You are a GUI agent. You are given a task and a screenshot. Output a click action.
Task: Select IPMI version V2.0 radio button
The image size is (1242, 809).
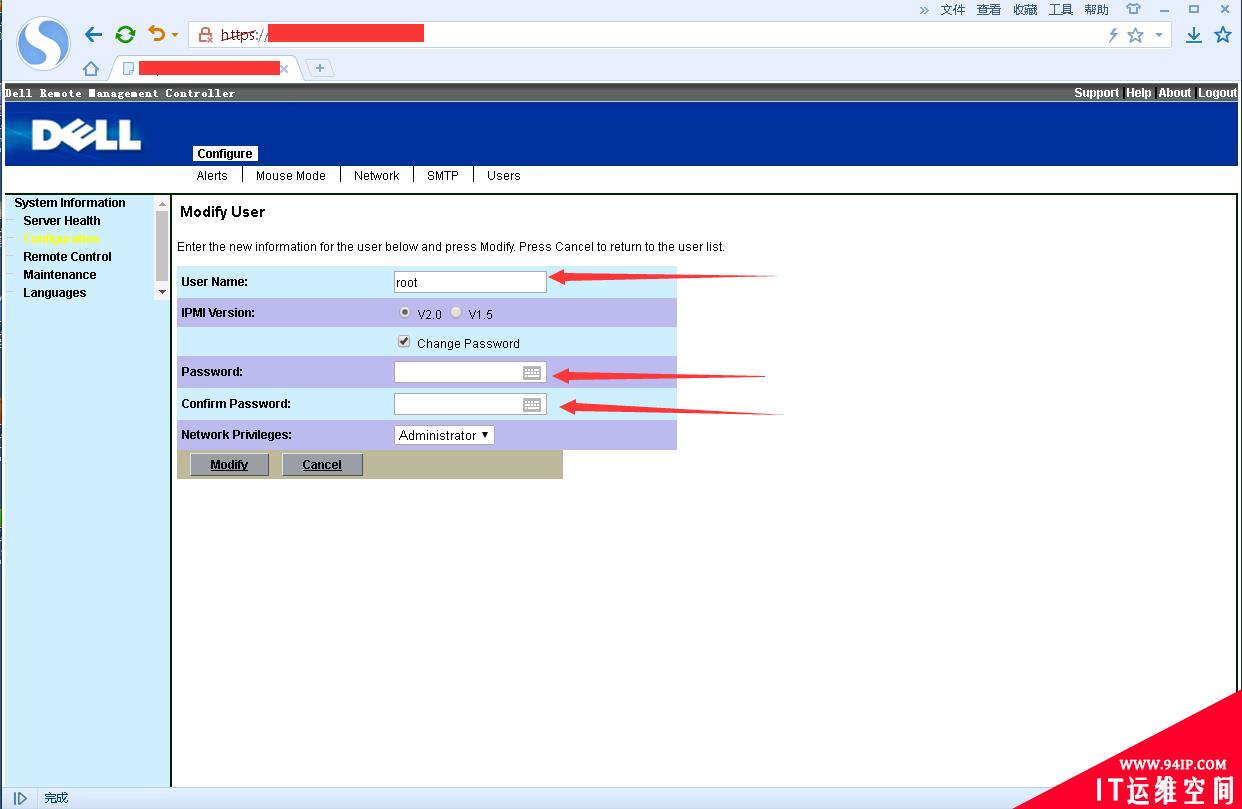tap(405, 312)
